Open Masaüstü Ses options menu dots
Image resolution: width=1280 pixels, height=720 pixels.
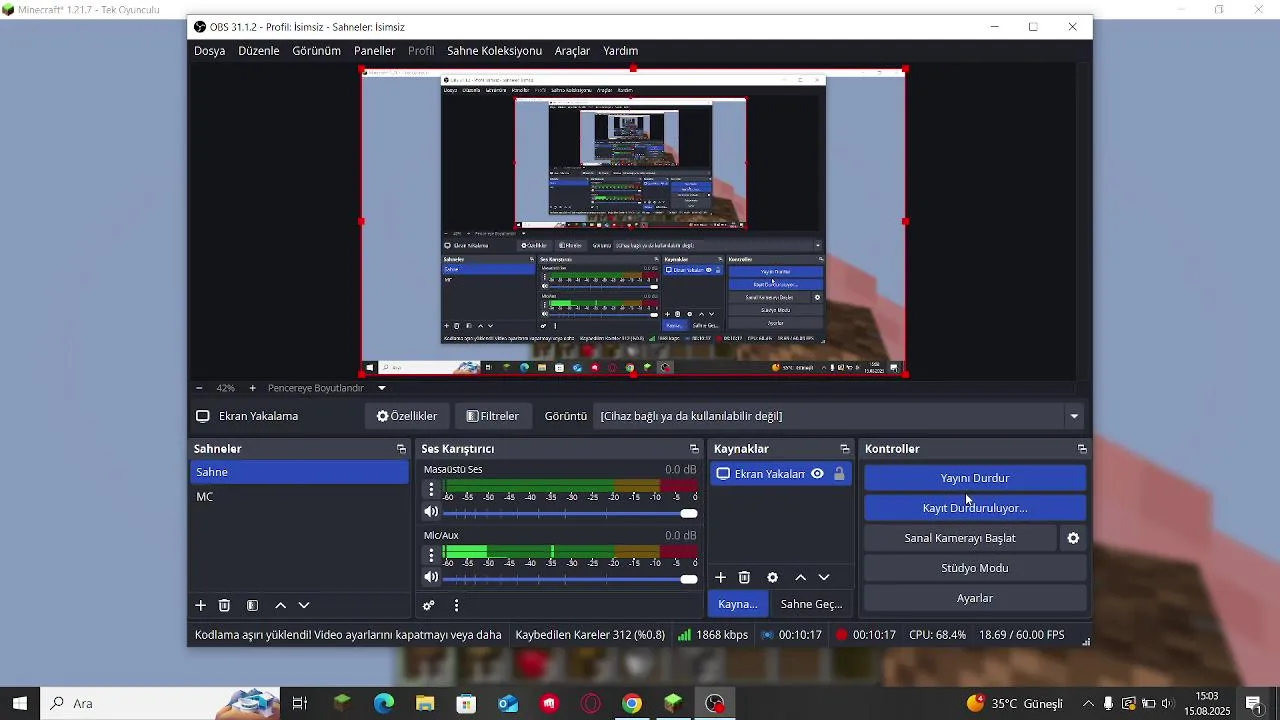[431, 489]
